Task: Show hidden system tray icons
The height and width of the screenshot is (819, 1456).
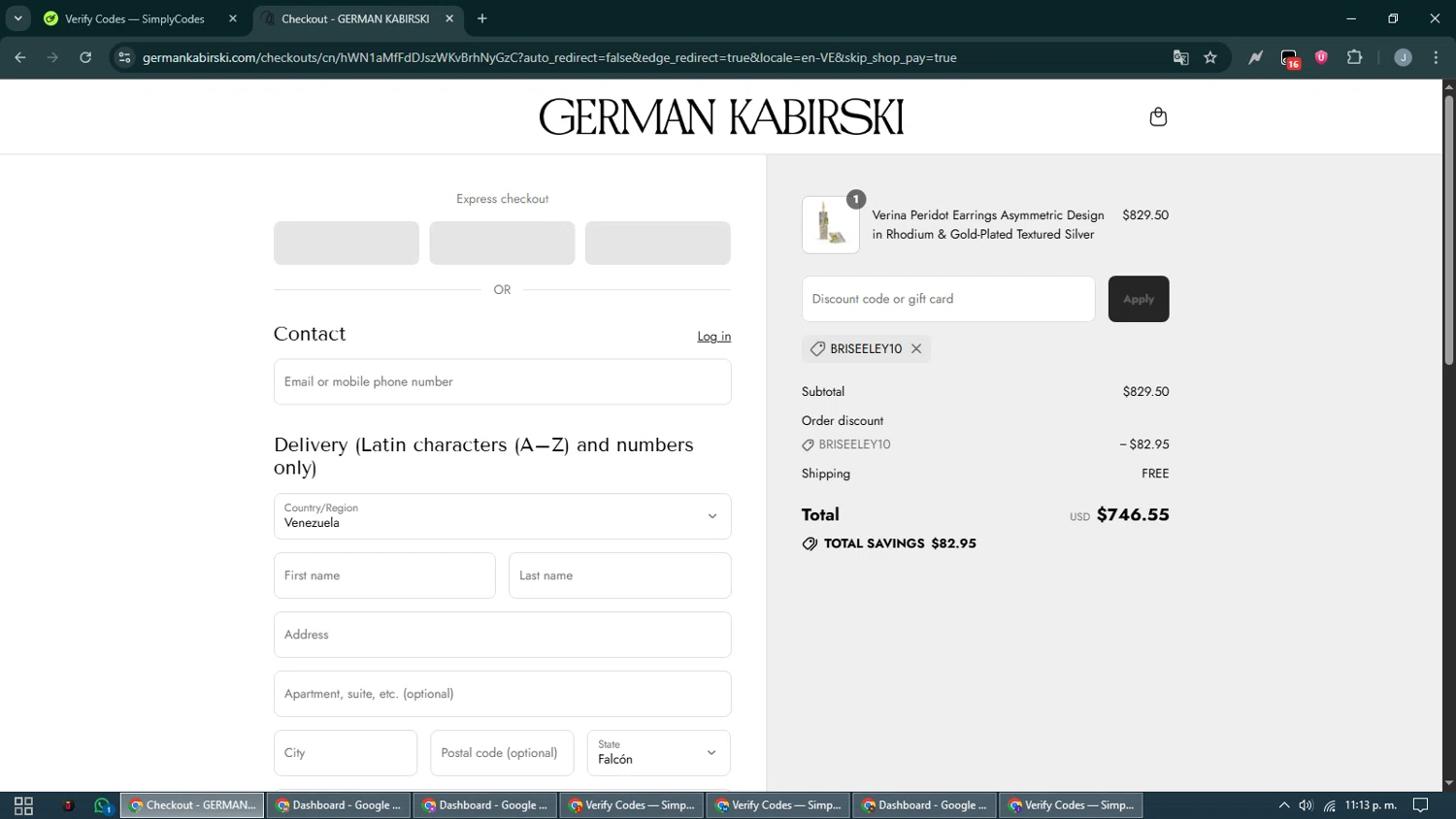Action: click(x=1283, y=805)
